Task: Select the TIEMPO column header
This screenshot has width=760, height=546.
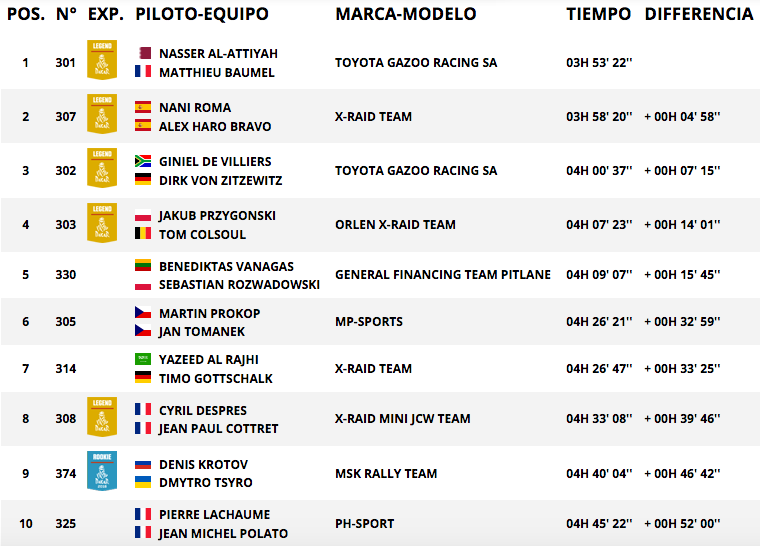Action: (599, 14)
